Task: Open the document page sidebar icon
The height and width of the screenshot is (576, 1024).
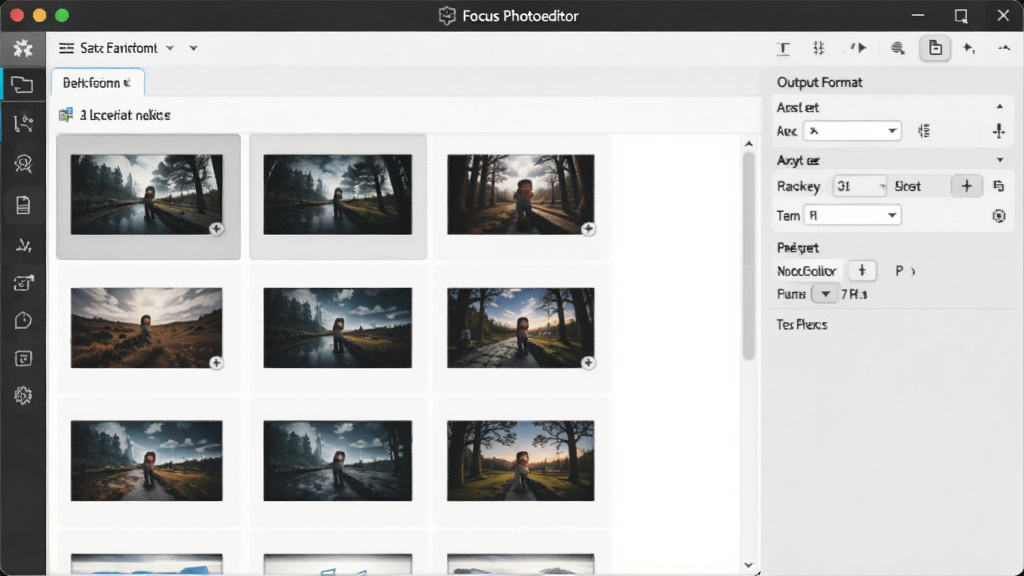Action: 23,205
